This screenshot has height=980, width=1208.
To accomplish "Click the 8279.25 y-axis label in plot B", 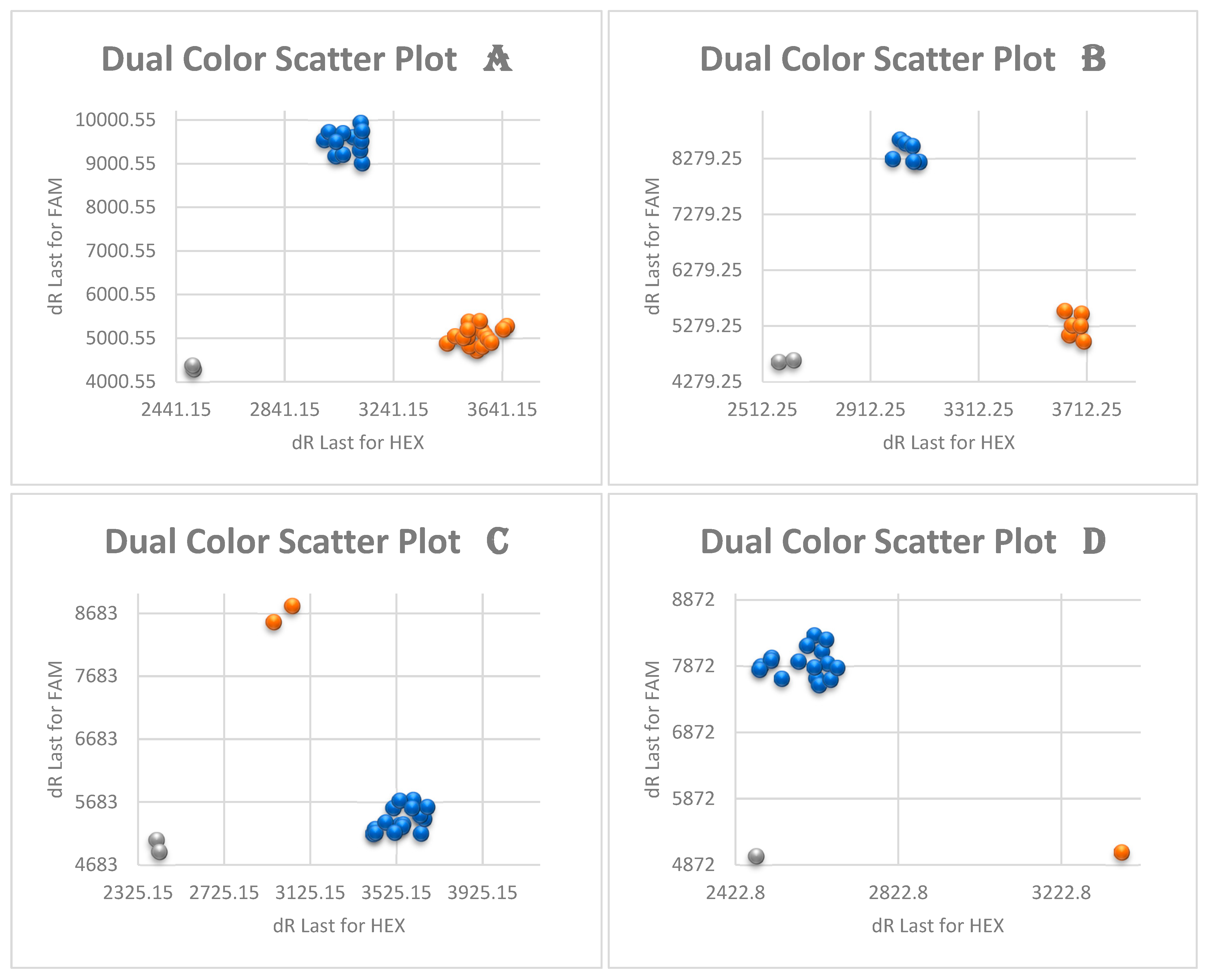I will click(x=706, y=159).
